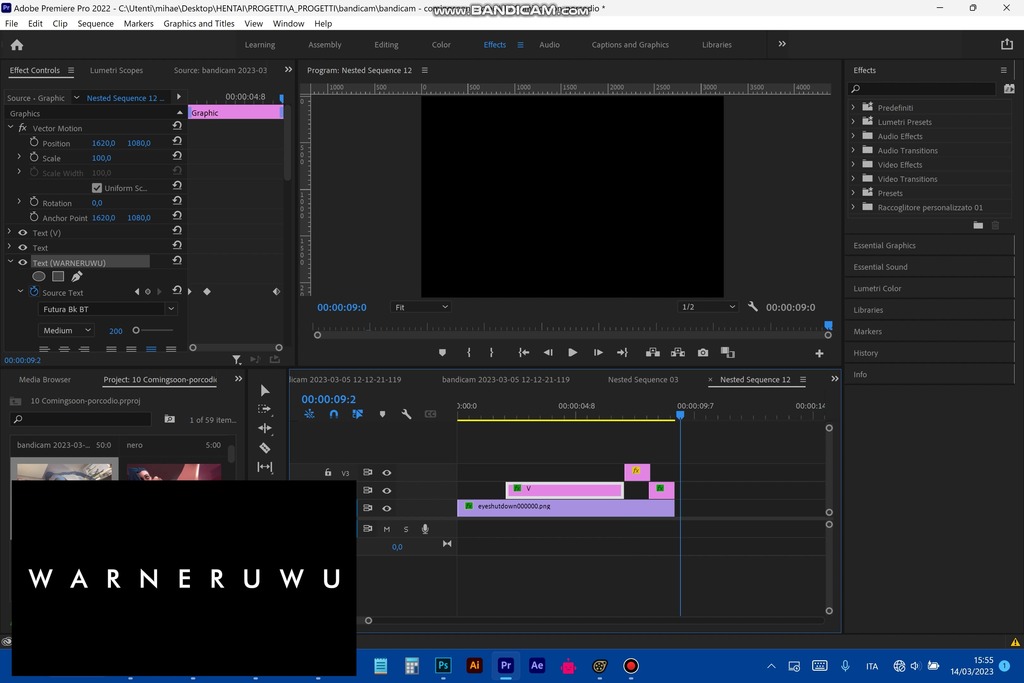
Task: Click Mark In in Program monitor
Action: tap(469, 353)
